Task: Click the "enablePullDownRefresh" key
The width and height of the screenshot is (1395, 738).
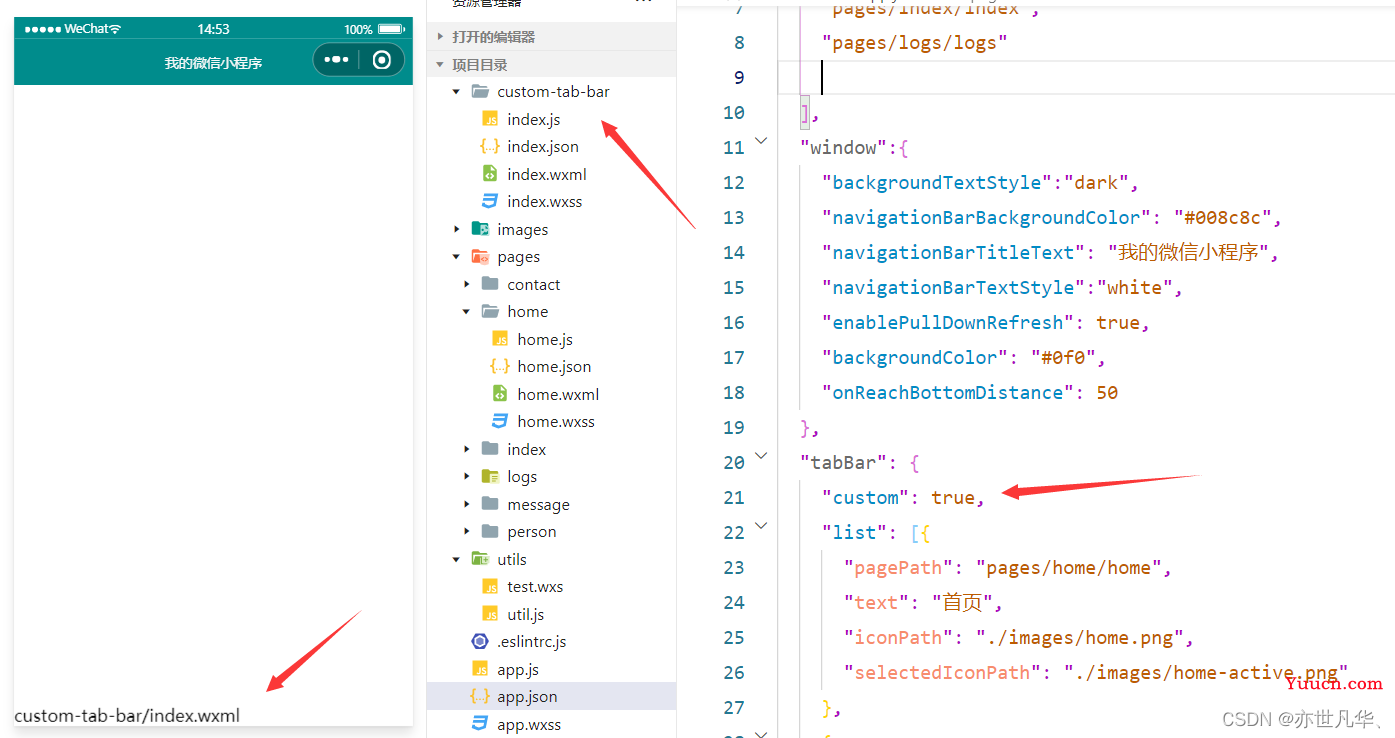Action: (946, 322)
